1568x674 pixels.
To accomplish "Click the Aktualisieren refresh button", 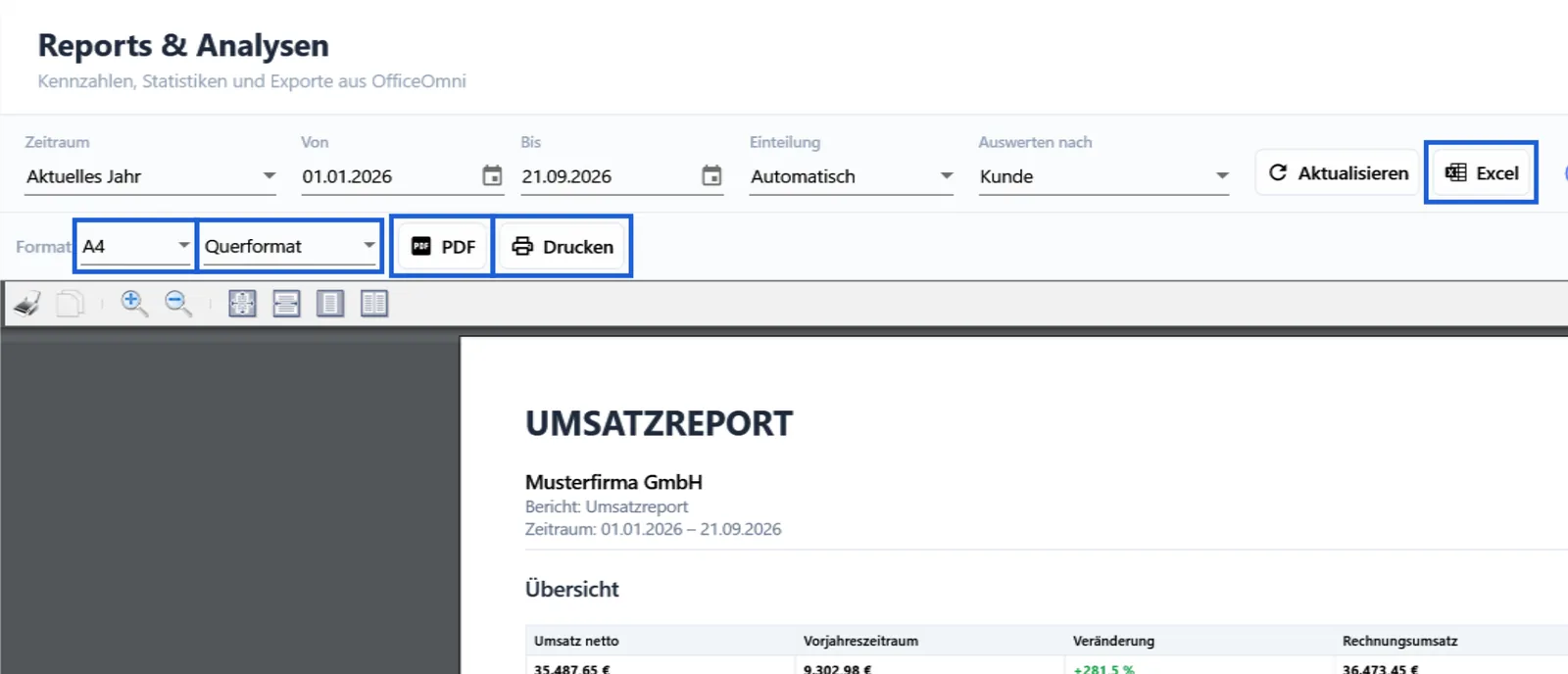I will pos(1338,172).
